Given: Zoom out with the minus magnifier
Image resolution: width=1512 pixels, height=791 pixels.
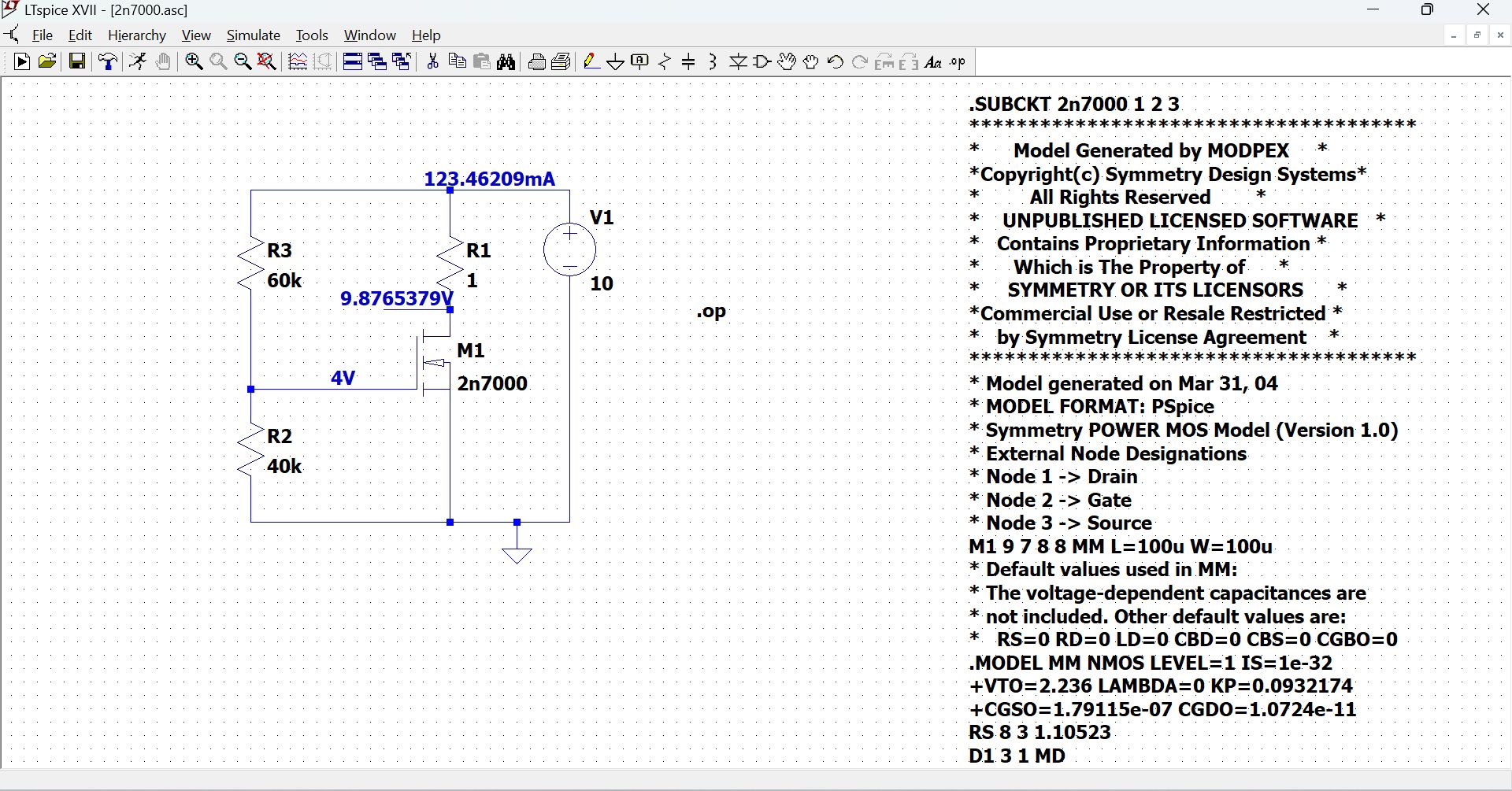Looking at the screenshot, I should [243, 62].
